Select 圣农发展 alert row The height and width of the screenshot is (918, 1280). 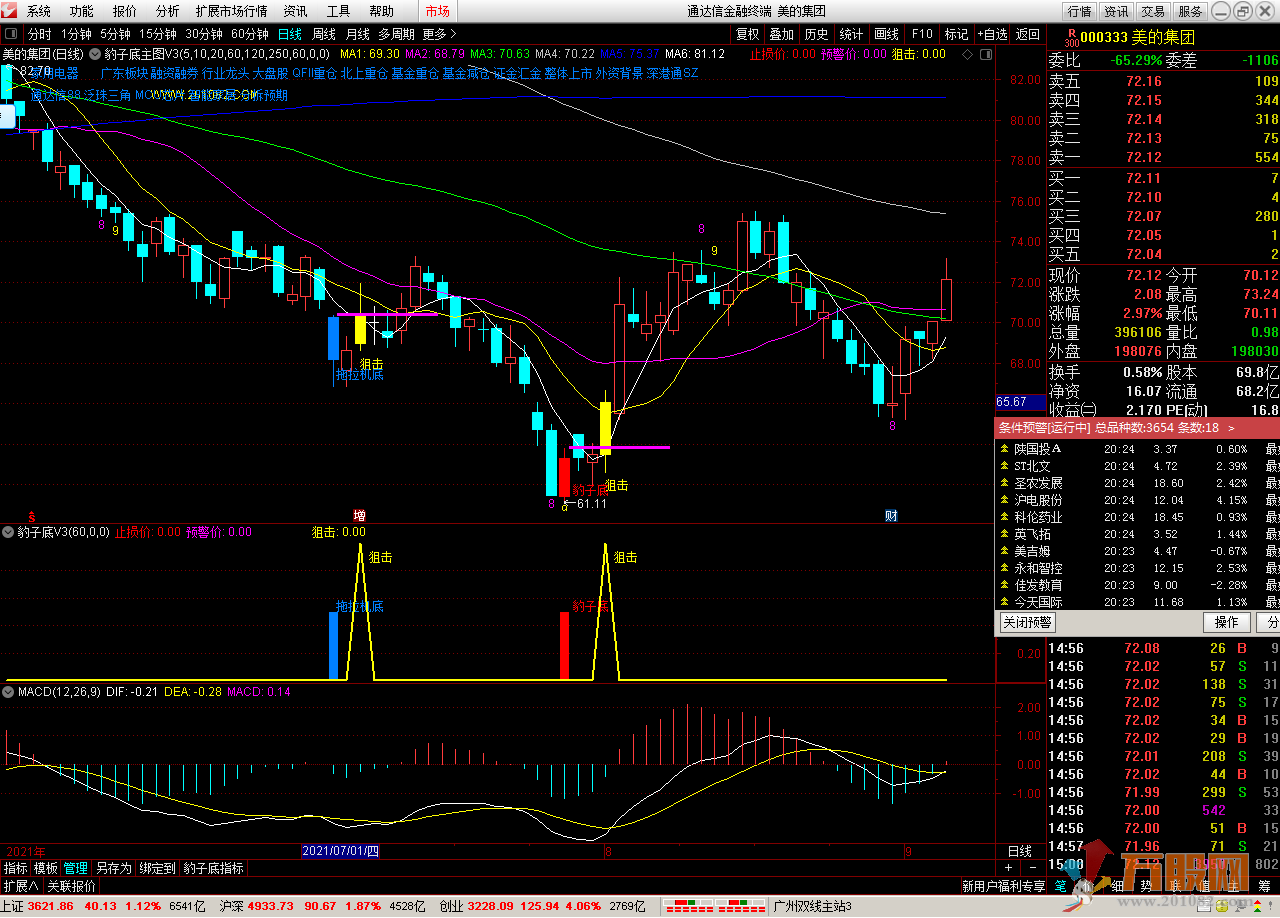pyautogui.click(x=1137, y=483)
